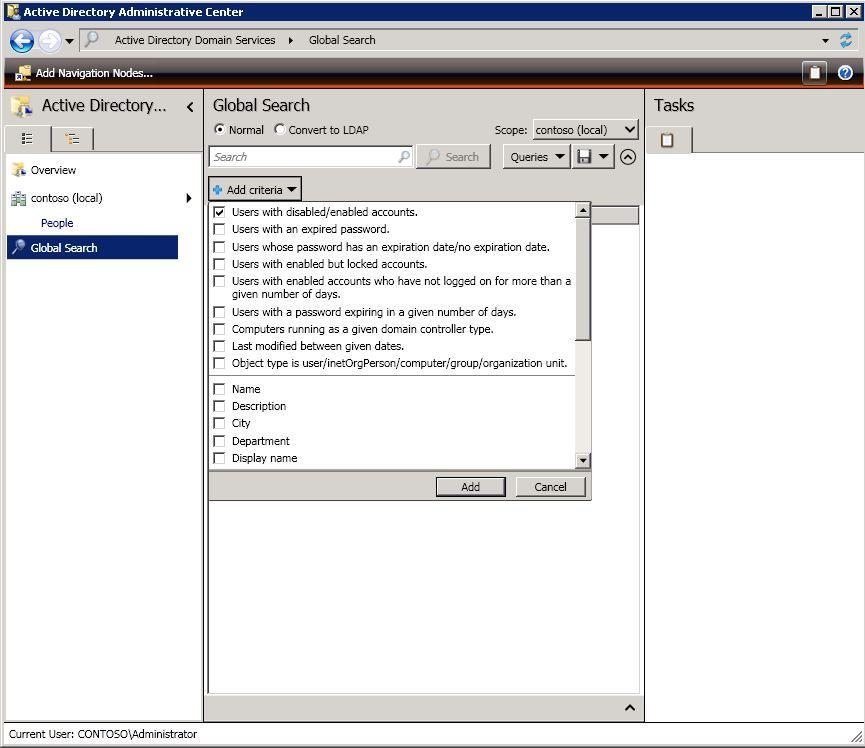The width and height of the screenshot is (865, 748).
Task: Check Object type is user/inetOrgPerson criteria
Action: coord(220,363)
